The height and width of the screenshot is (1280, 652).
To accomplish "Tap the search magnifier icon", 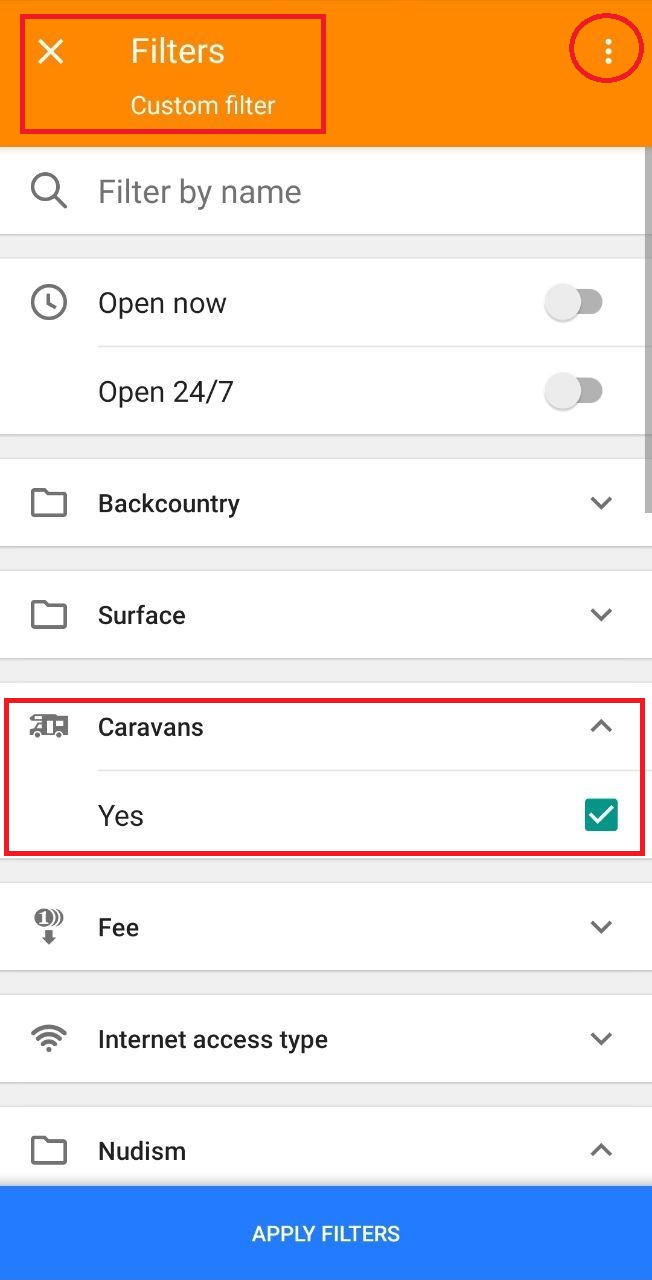I will [49, 191].
